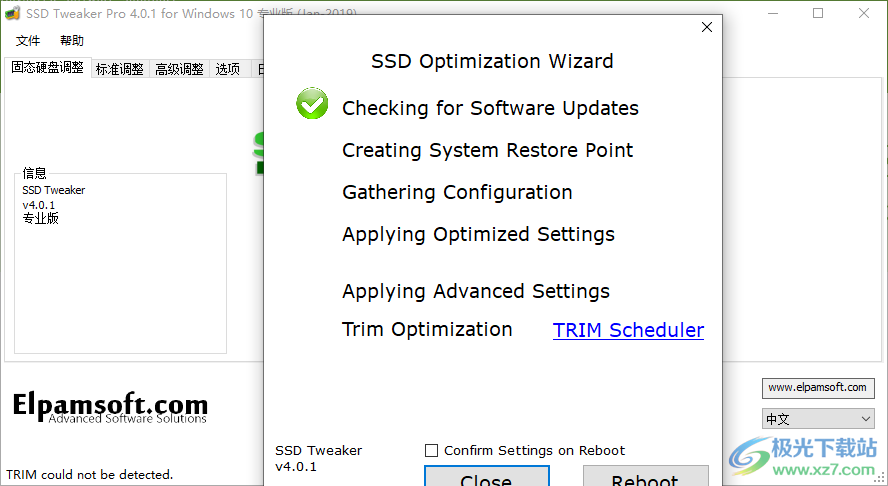Image resolution: width=888 pixels, height=486 pixels.
Task: Click the Gathering Configuration step
Action: click(458, 193)
